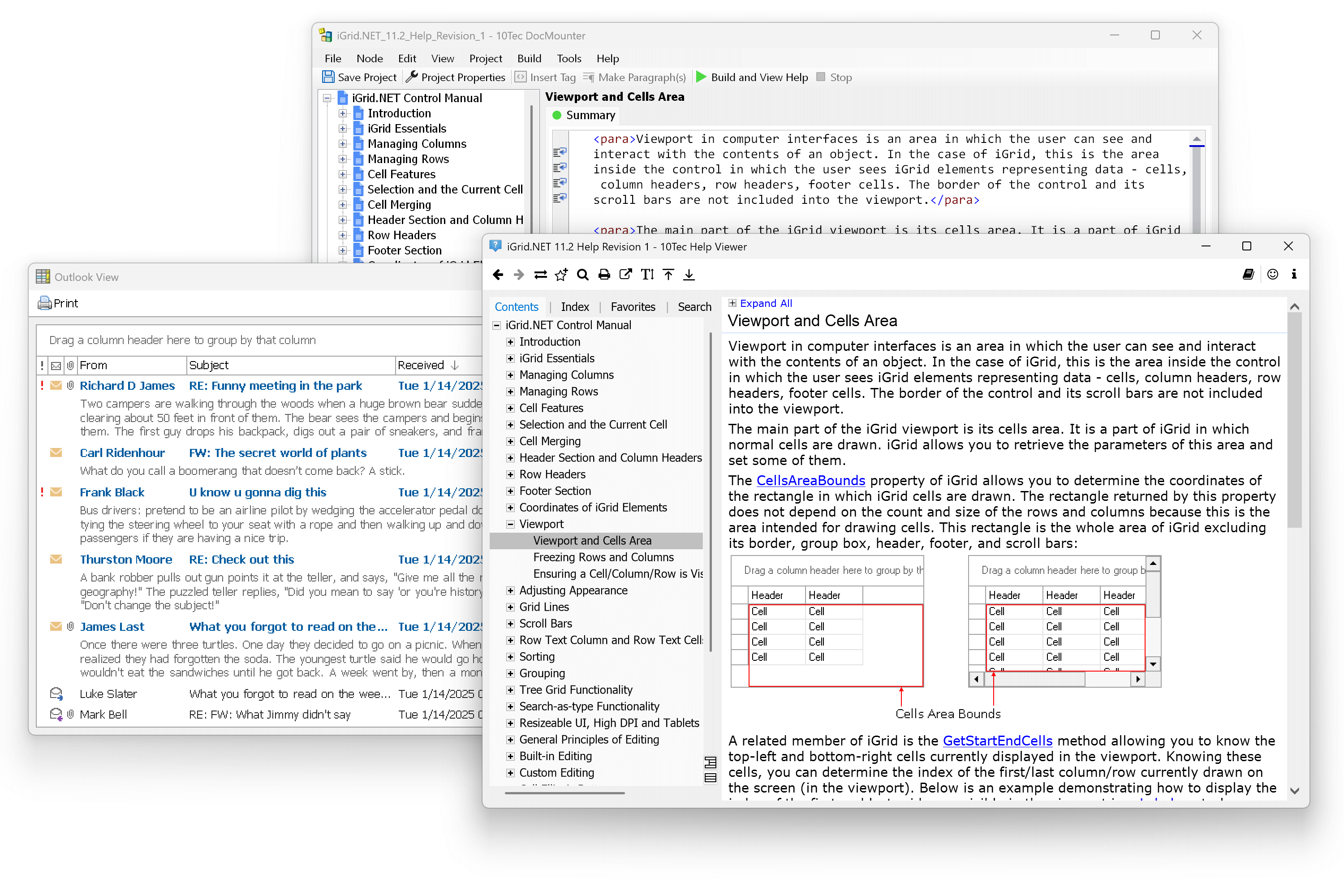This screenshot has width=1344, height=896.
Task: Click Print in Outlook View window
Action: click(58, 303)
